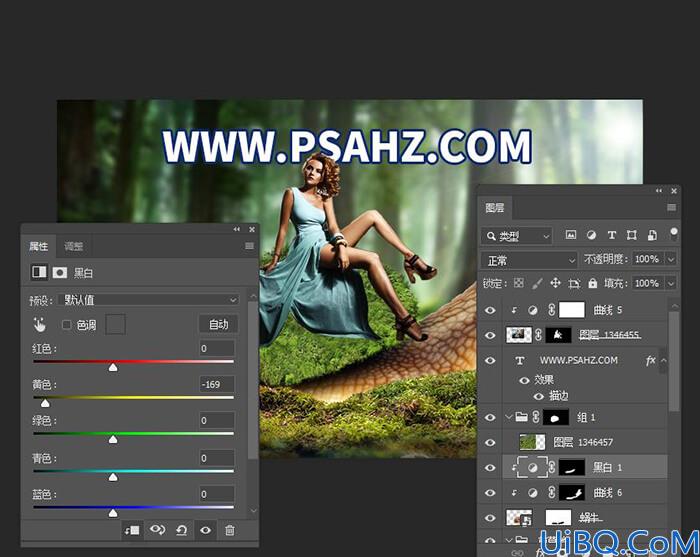Image resolution: width=700 pixels, height=557 pixels.
Task: Filter layers by smart object icon
Action: point(652,235)
